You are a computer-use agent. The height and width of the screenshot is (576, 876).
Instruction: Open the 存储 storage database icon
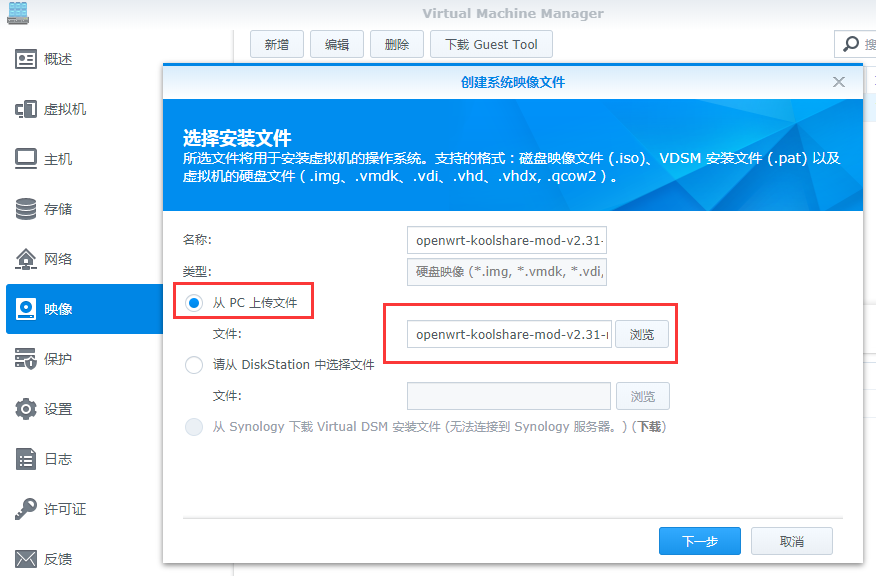point(26,209)
